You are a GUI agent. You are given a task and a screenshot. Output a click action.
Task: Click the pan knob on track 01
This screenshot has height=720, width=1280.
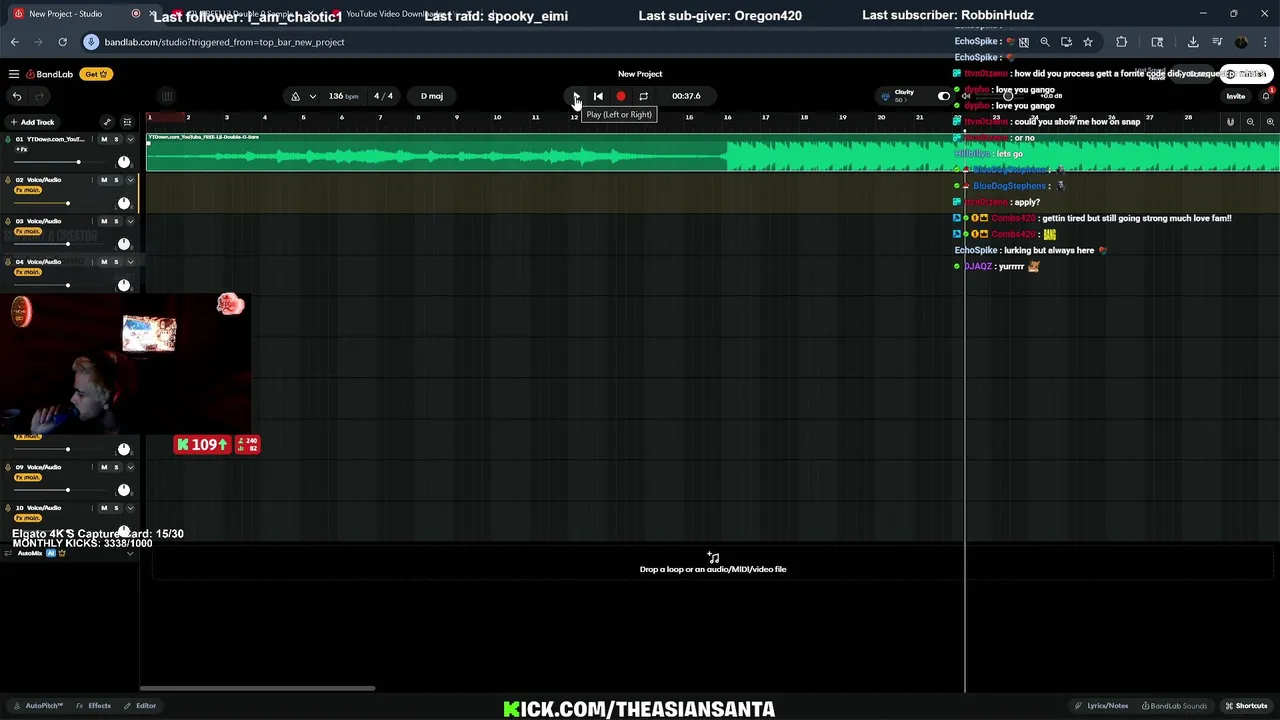[124, 162]
